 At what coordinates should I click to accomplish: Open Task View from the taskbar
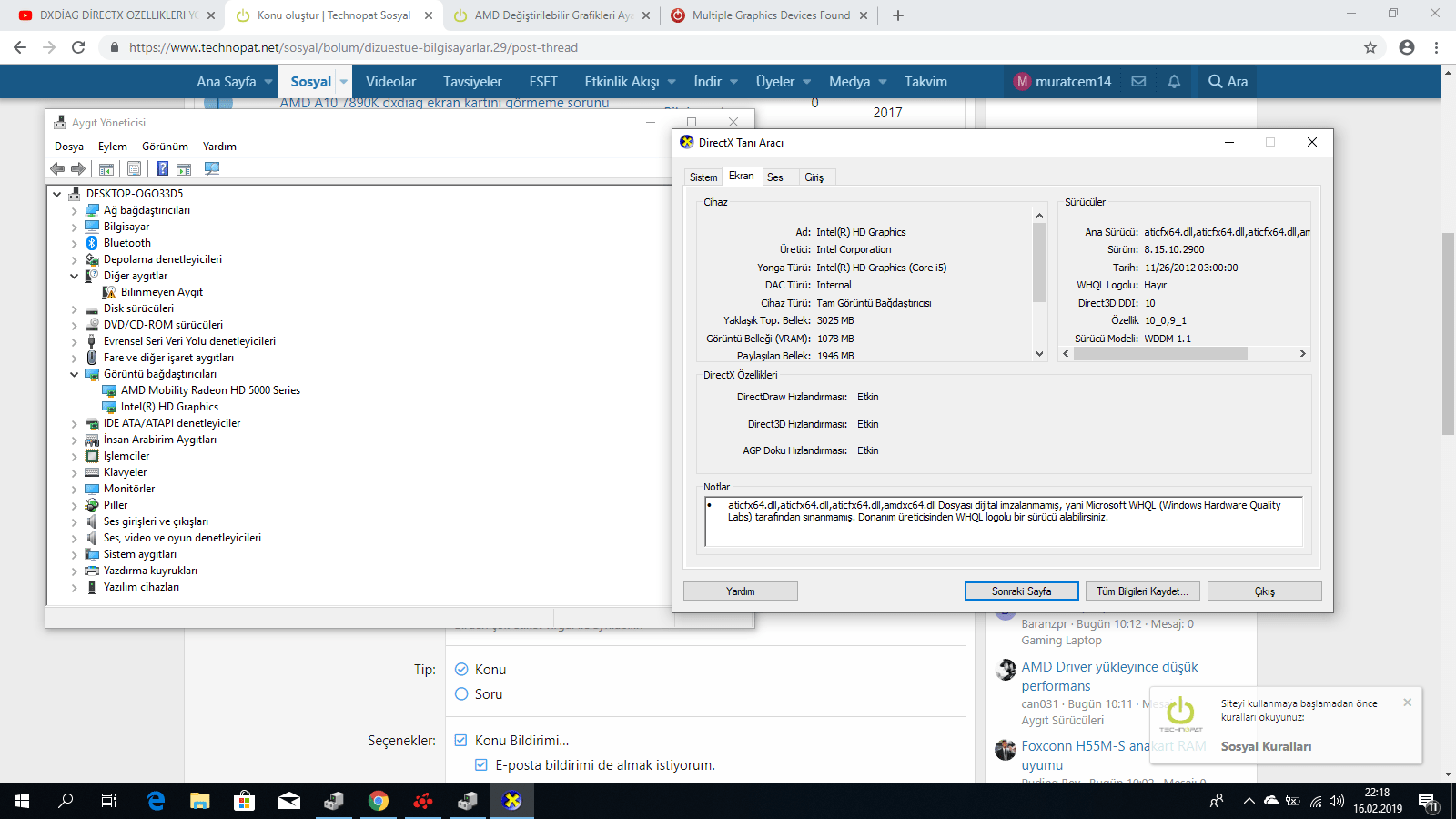point(109,801)
